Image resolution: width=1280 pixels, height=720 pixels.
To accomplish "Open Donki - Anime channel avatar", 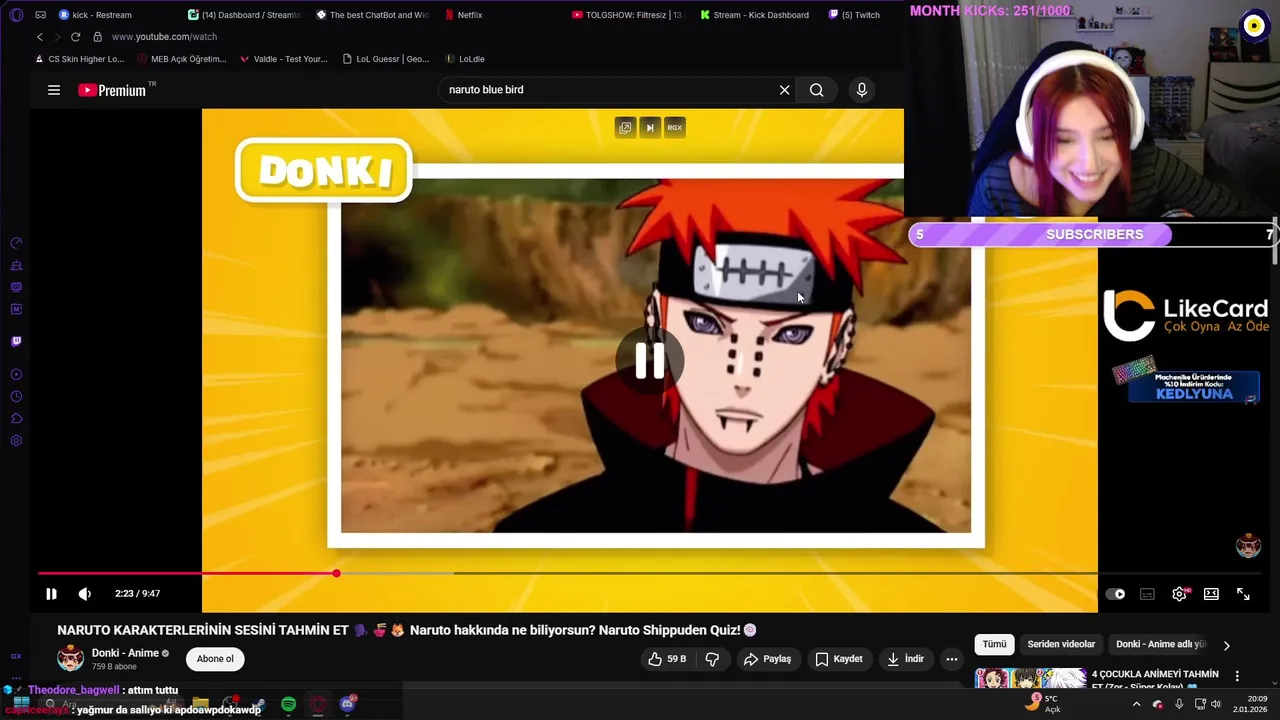I will click(70, 659).
